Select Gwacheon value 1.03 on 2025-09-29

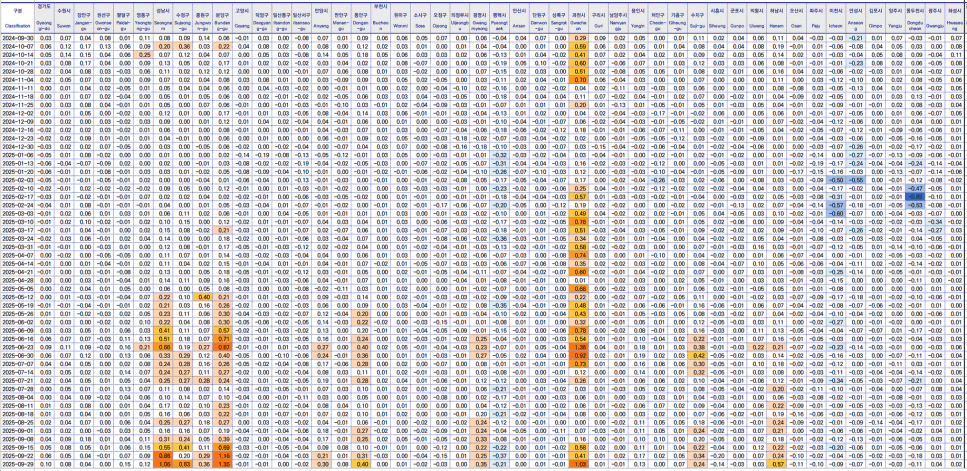click(579, 464)
